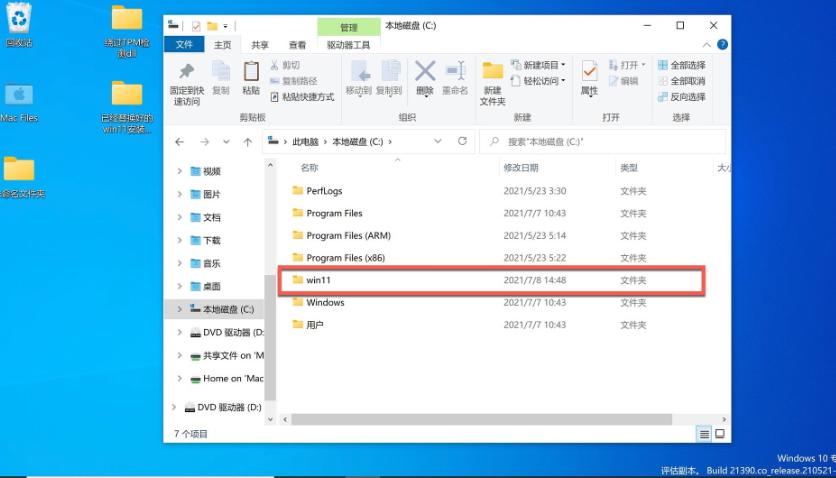Expand Downloads (下载) tree node
836x478 pixels.
tap(179, 240)
